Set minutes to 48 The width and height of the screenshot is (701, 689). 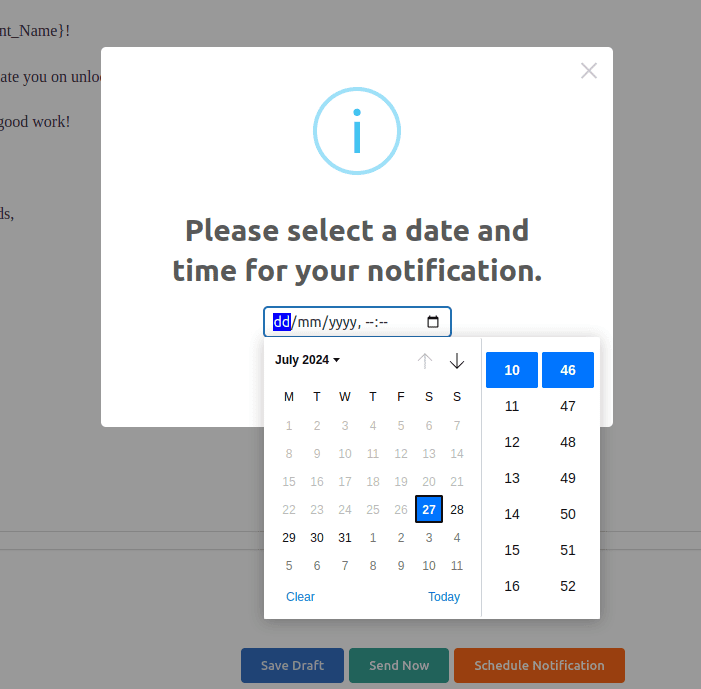(x=568, y=442)
